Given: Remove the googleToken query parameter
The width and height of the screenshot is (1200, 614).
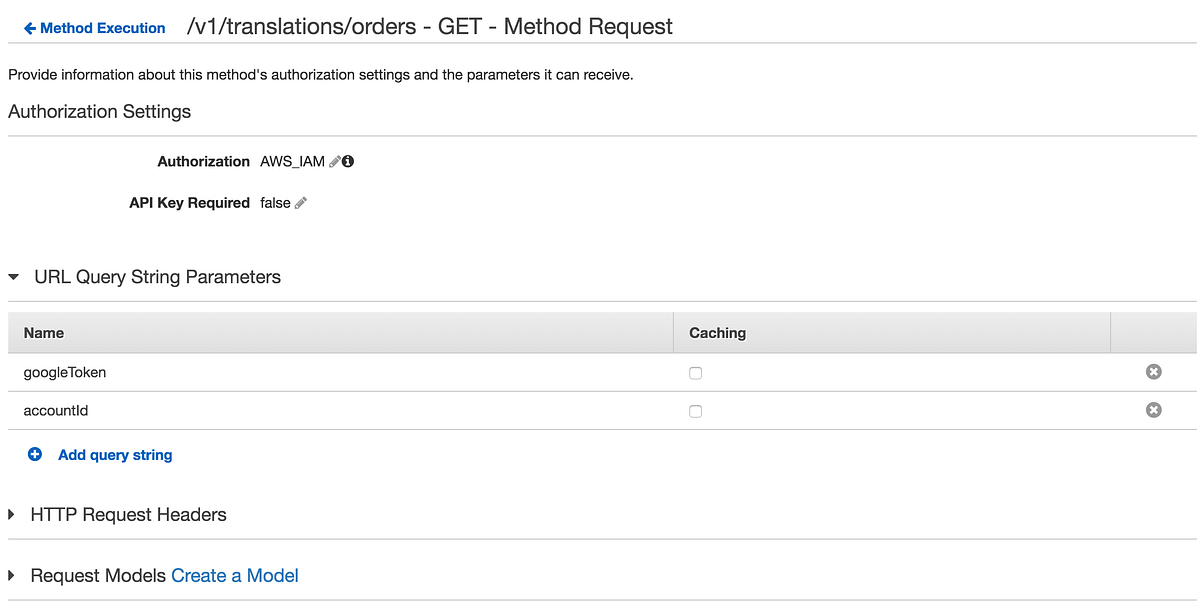Looking at the screenshot, I should [x=1153, y=371].
